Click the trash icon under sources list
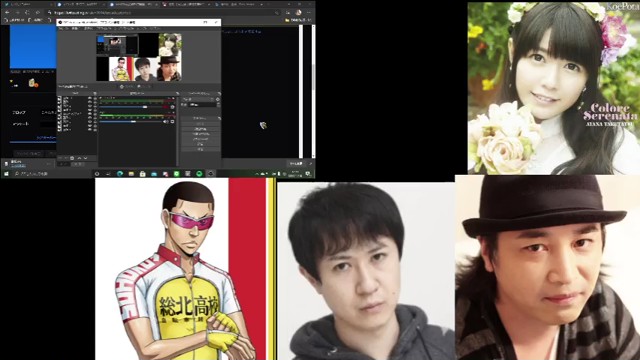 click(72, 158)
